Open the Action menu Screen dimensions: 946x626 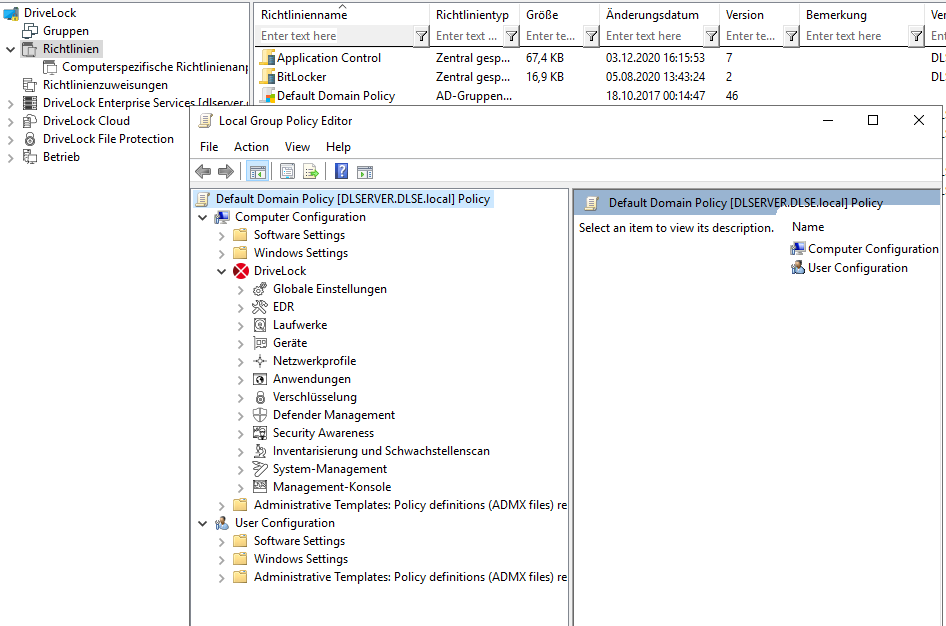click(251, 147)
